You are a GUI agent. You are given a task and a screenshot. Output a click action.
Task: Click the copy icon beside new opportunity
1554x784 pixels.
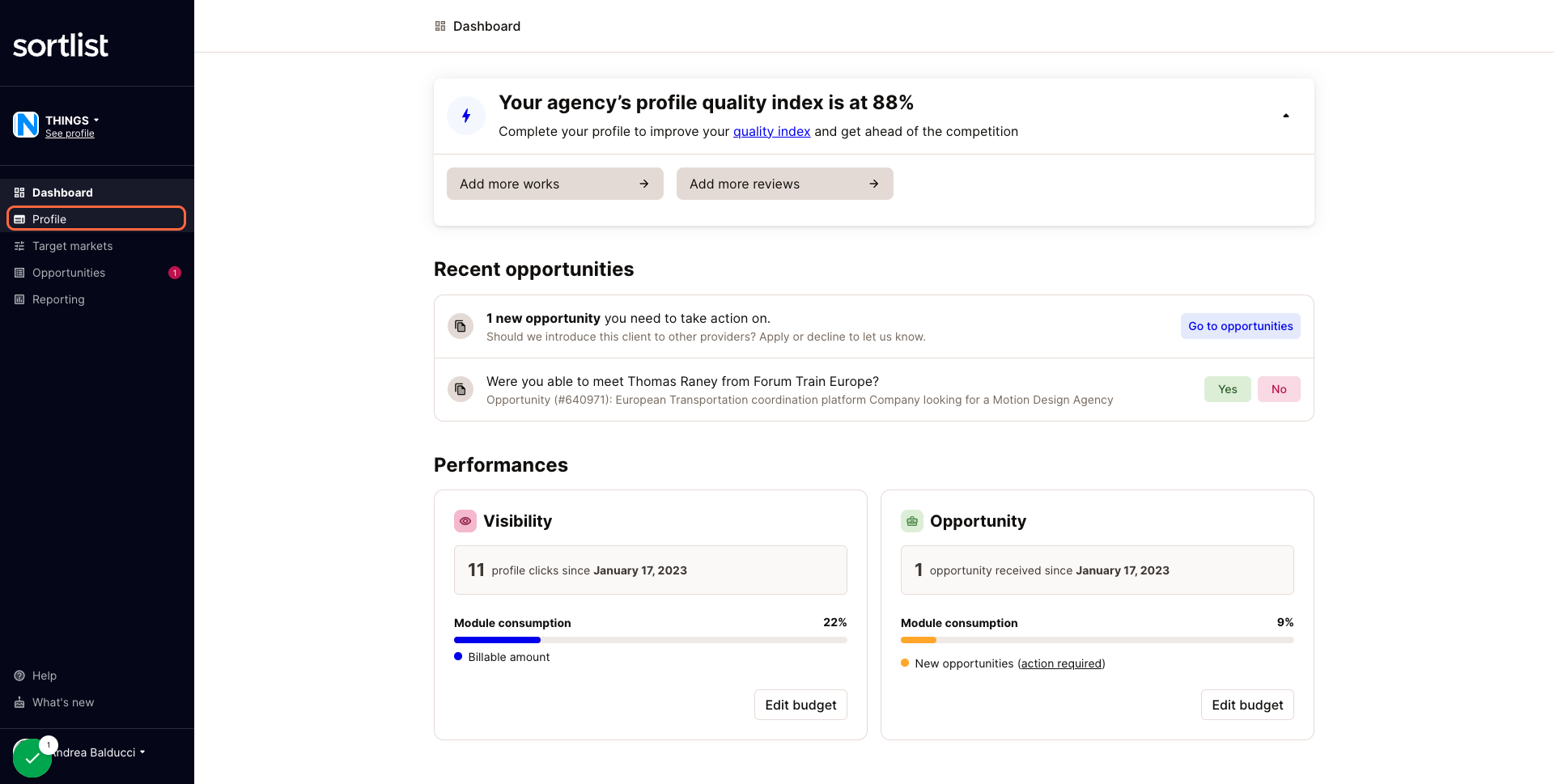[x=461, y=326]
